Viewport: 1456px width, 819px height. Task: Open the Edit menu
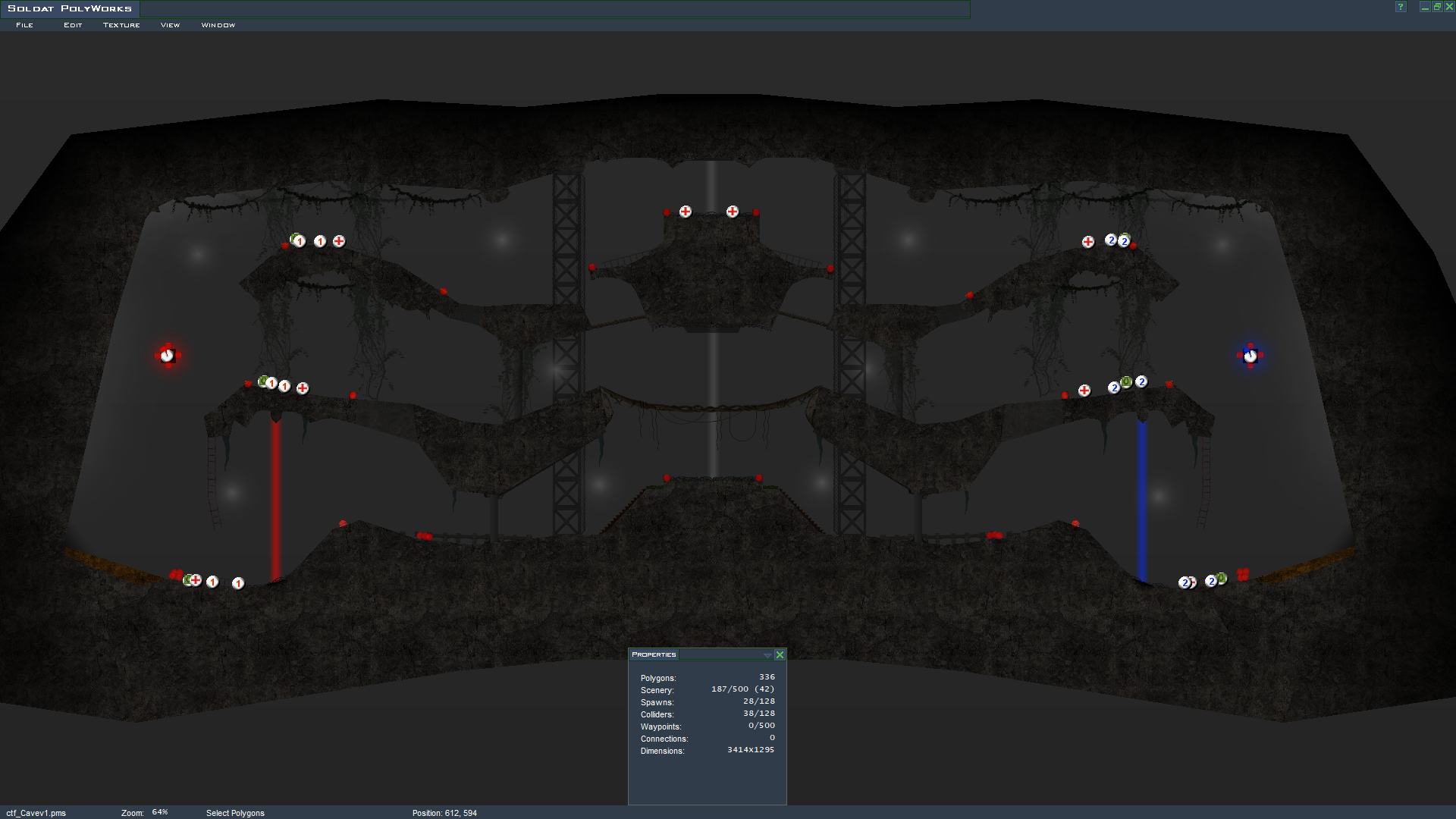pos(73,25)
